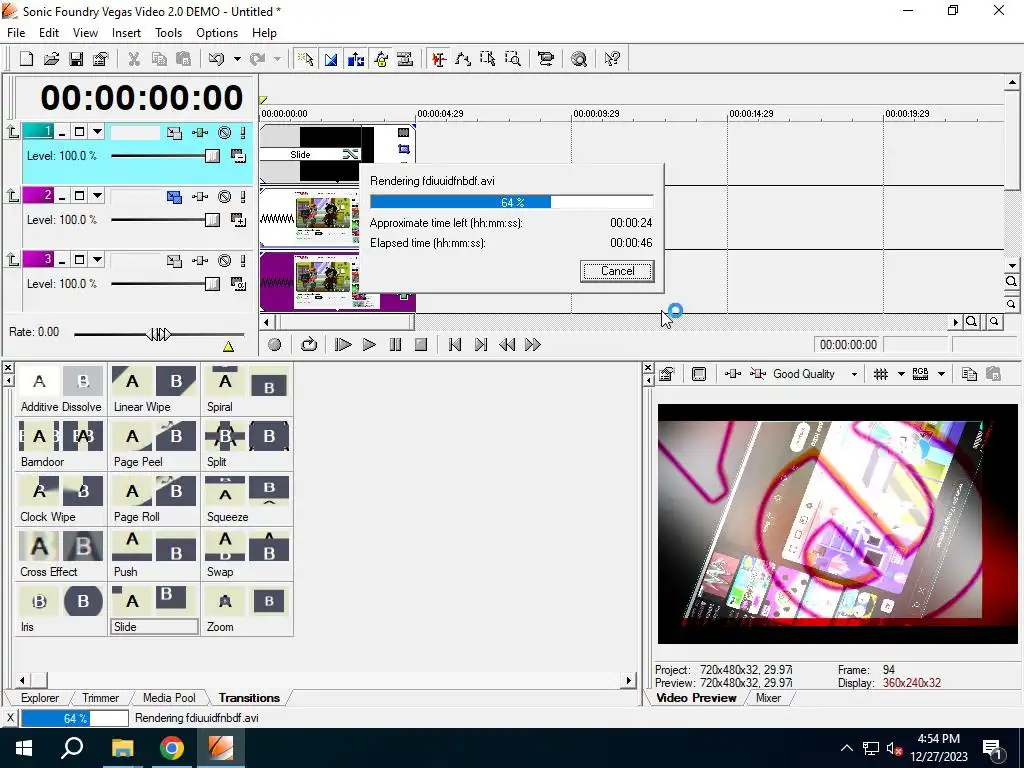
Task: Click the Record button in transport
Action: 275,345
